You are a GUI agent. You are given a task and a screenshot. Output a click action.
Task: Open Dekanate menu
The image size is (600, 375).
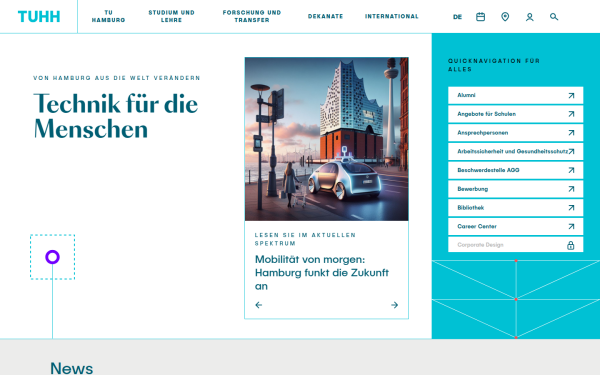[x=325, y=16]
